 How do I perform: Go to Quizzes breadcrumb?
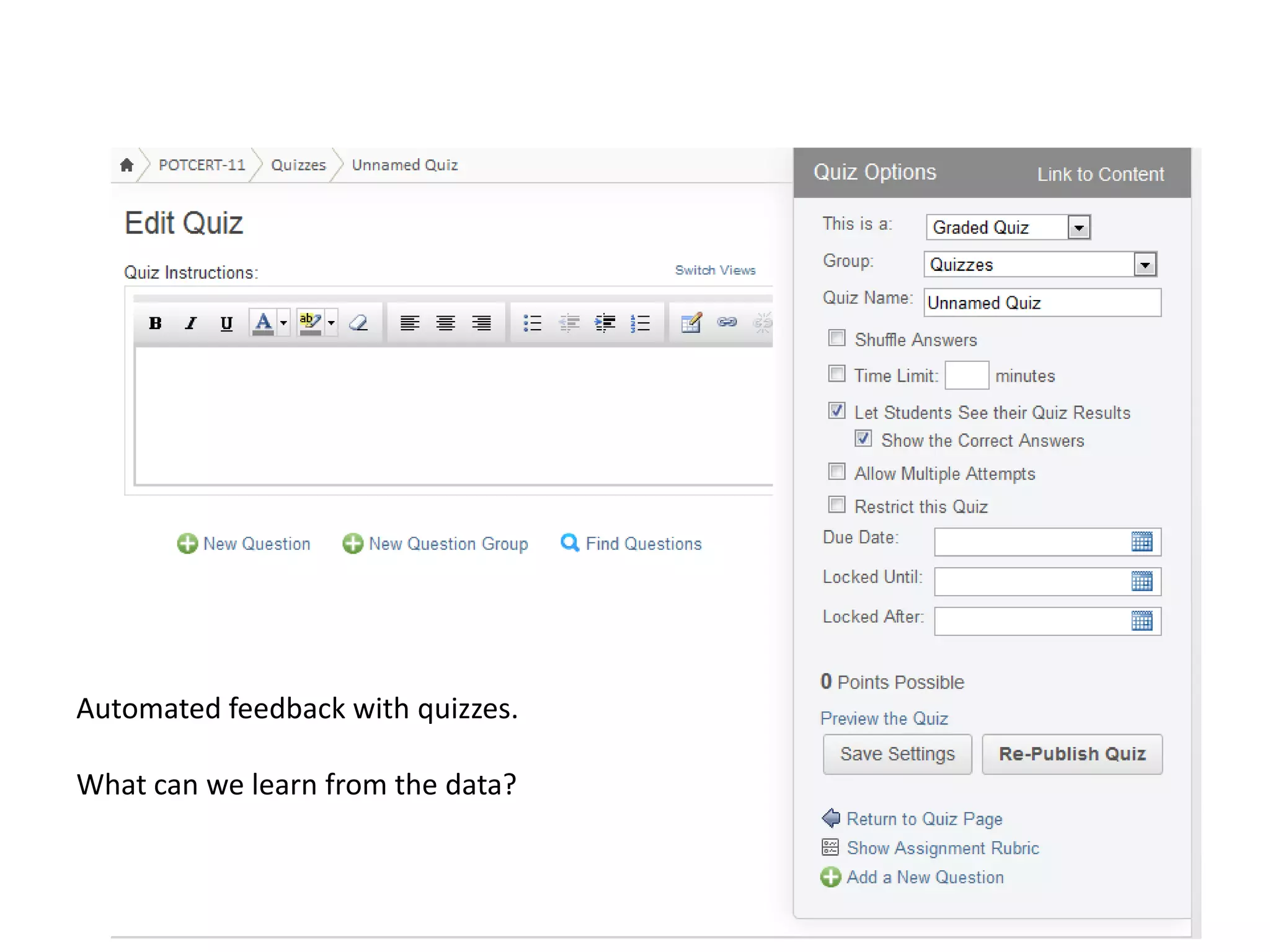tap(298, 165)
